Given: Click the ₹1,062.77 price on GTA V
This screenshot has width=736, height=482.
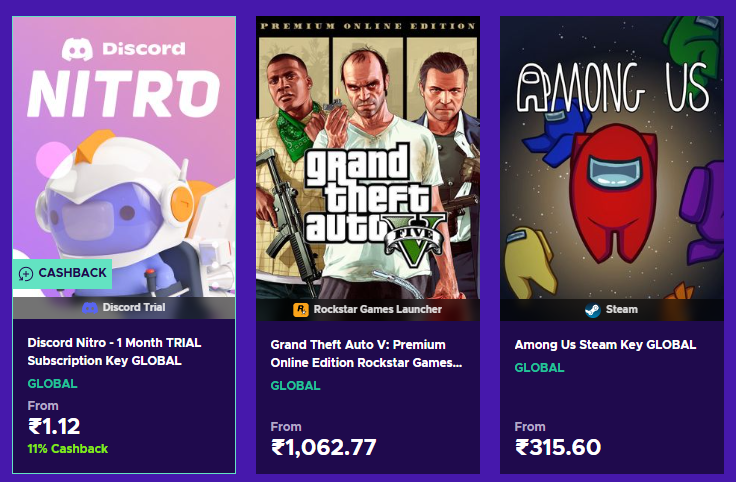Looking at the screenshot, I should (x=323, y=447).
